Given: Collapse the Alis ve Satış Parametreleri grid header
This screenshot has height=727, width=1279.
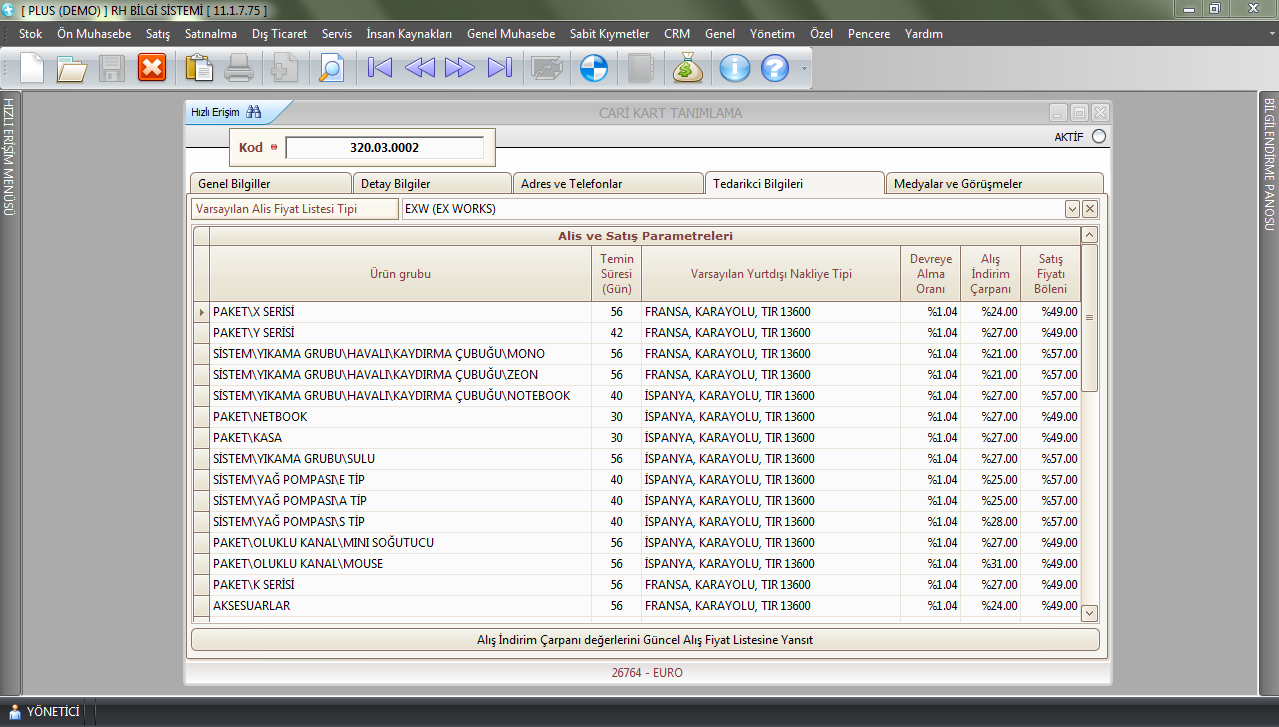Looking at the screenshot, I should 1089,235.
